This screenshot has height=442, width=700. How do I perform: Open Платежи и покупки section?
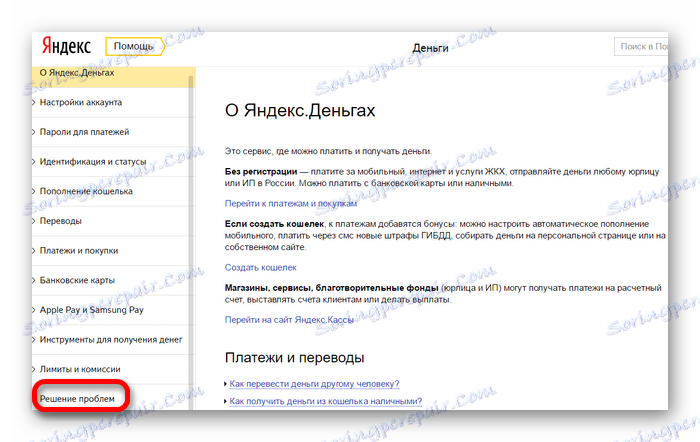[79, 250]
